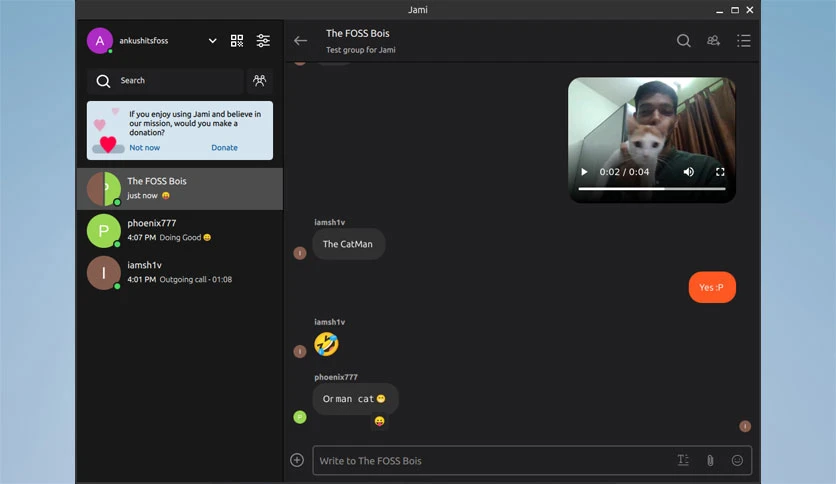Click the cat video thumbnail
Image resolution: width=836 pixels, height=484 pixels.
[x=652, y=140]
